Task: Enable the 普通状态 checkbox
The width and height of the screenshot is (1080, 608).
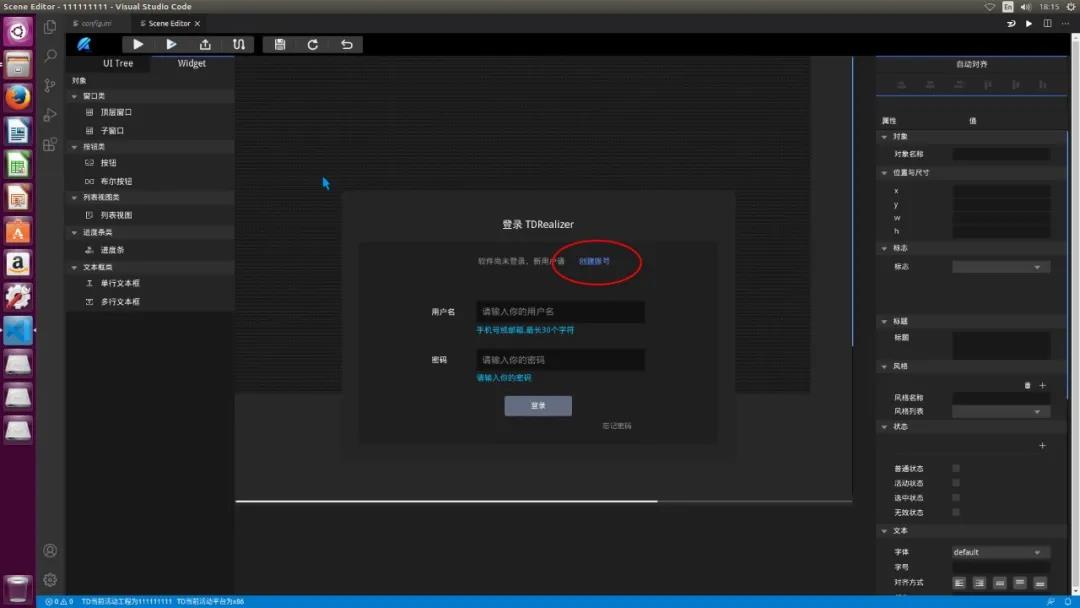Action: [x=956, y=468]
